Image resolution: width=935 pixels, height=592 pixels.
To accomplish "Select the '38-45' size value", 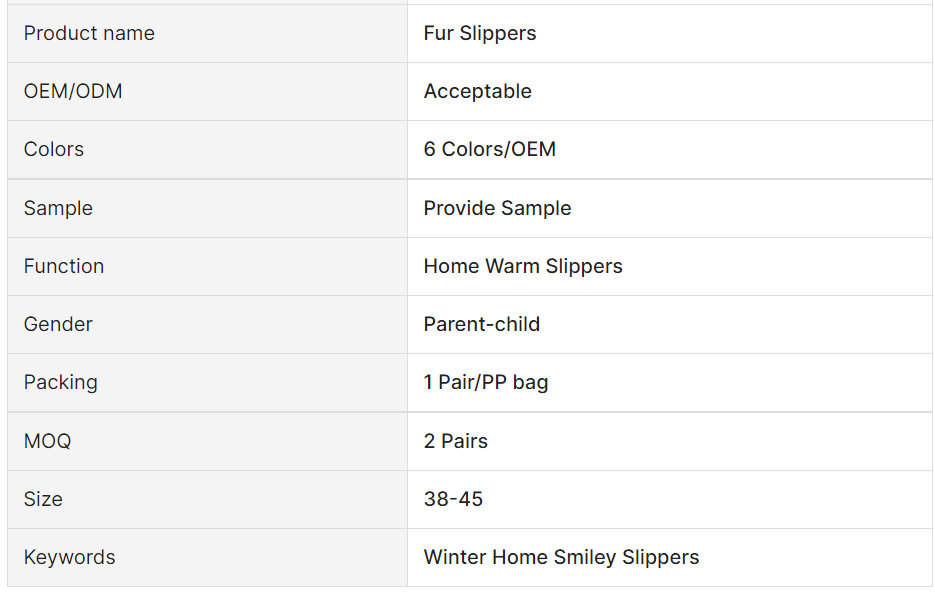I will click(x=453, y=499).
